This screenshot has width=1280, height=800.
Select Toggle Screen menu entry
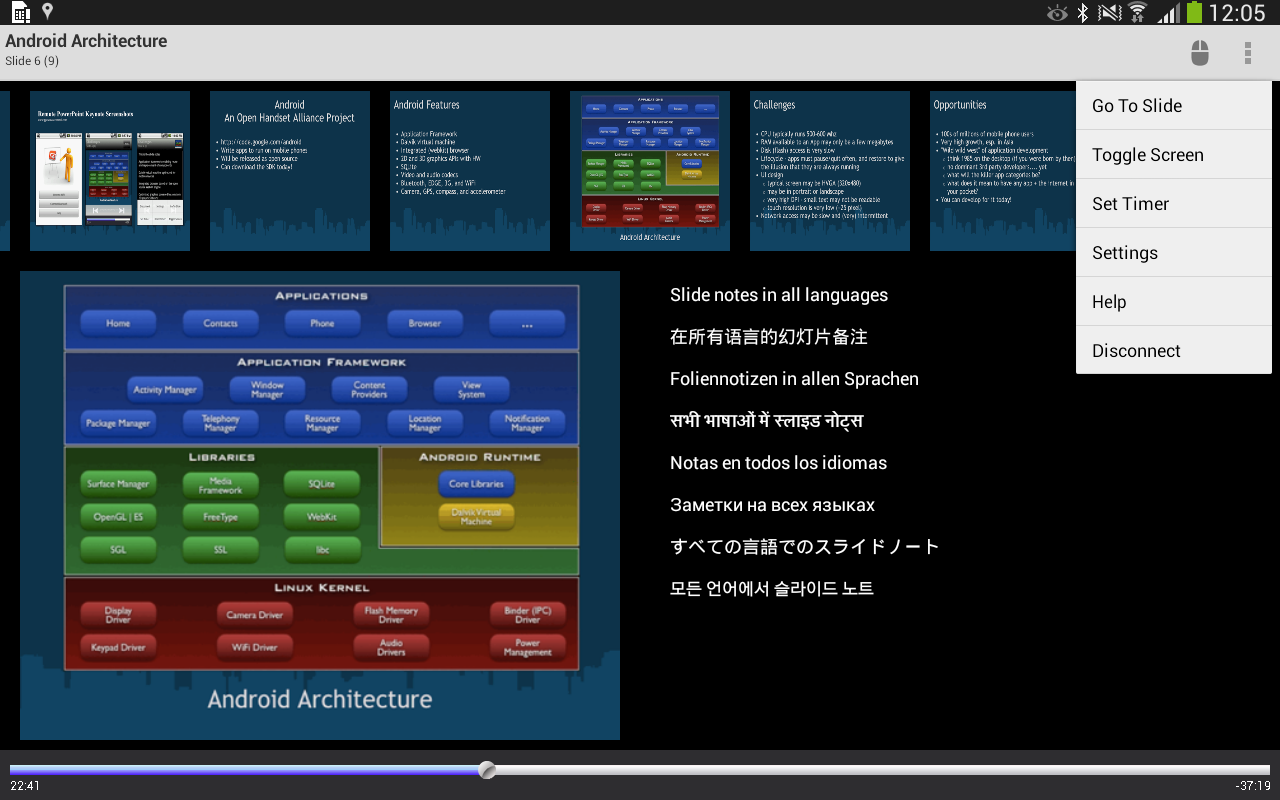tap(1174, 155)
